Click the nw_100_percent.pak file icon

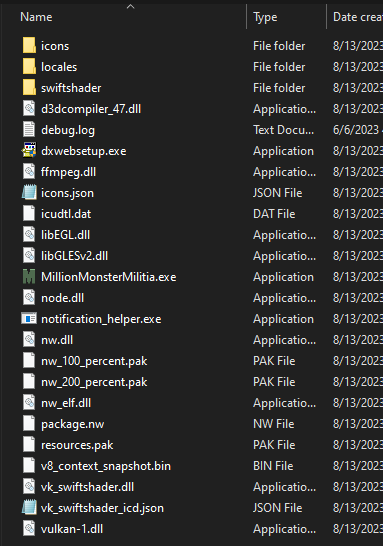pyautogui.click(x=29, y=360)
